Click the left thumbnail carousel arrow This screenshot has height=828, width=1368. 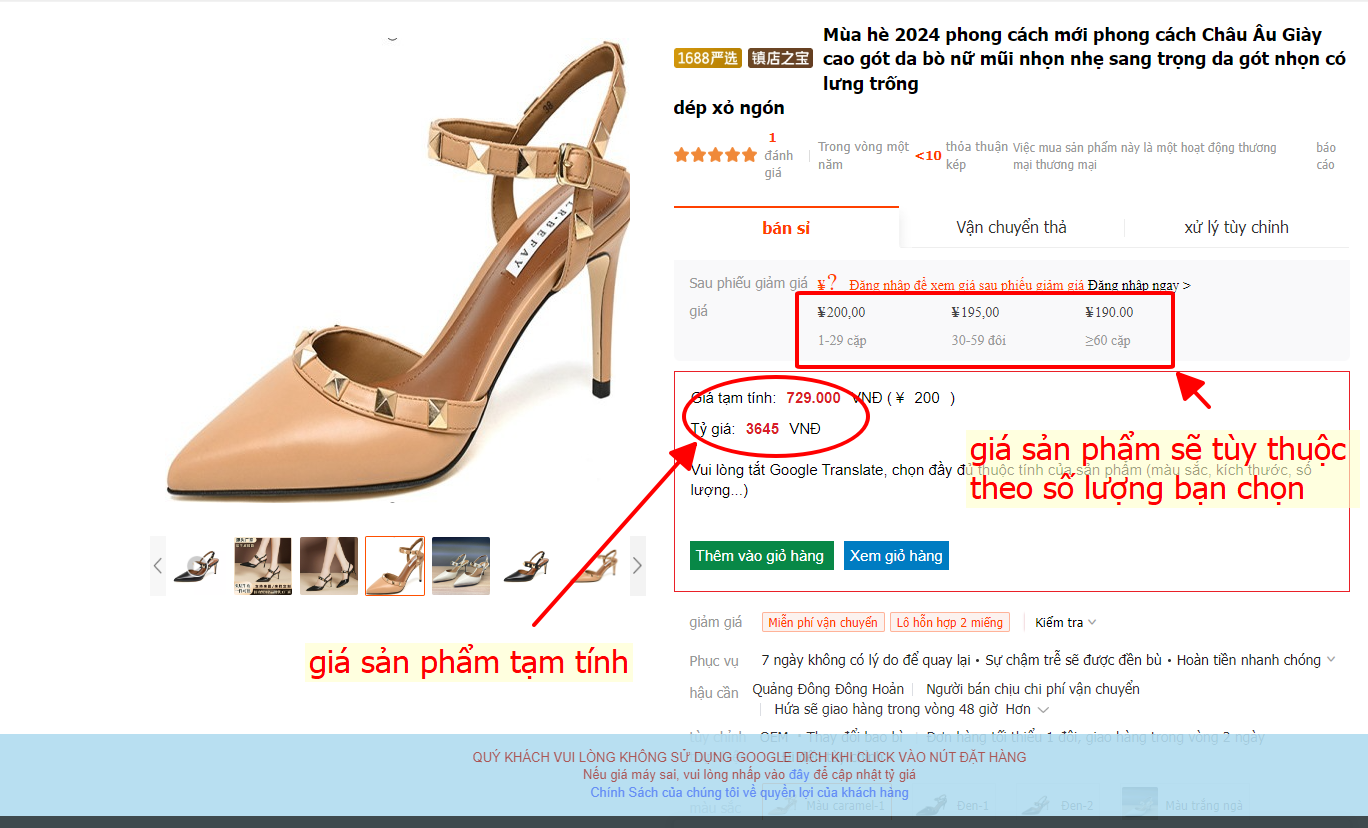[x=158, y=566]
